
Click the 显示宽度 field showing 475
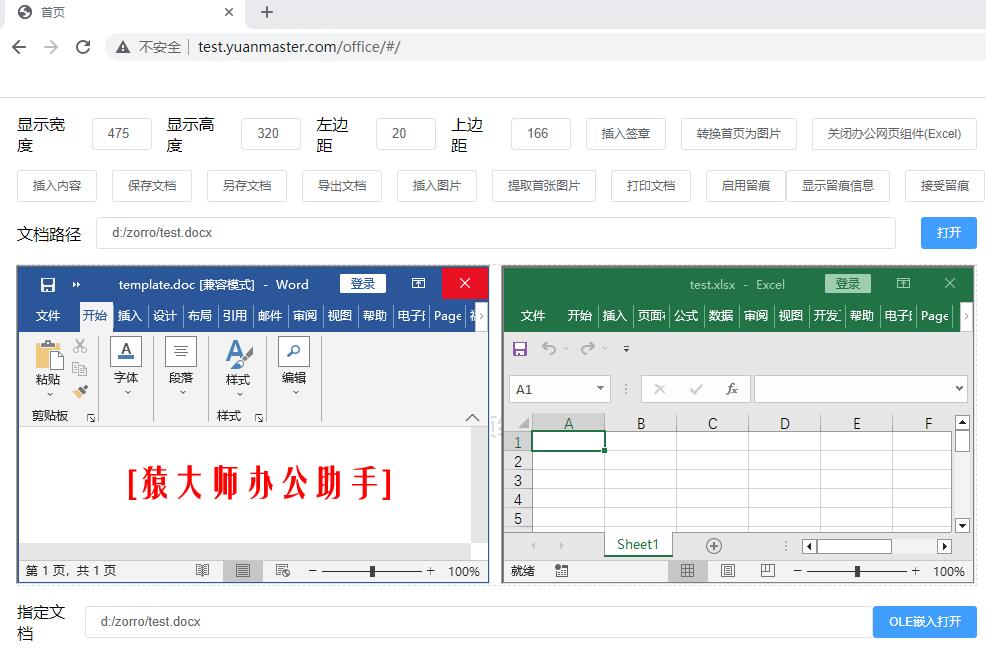tap(121, 134)
